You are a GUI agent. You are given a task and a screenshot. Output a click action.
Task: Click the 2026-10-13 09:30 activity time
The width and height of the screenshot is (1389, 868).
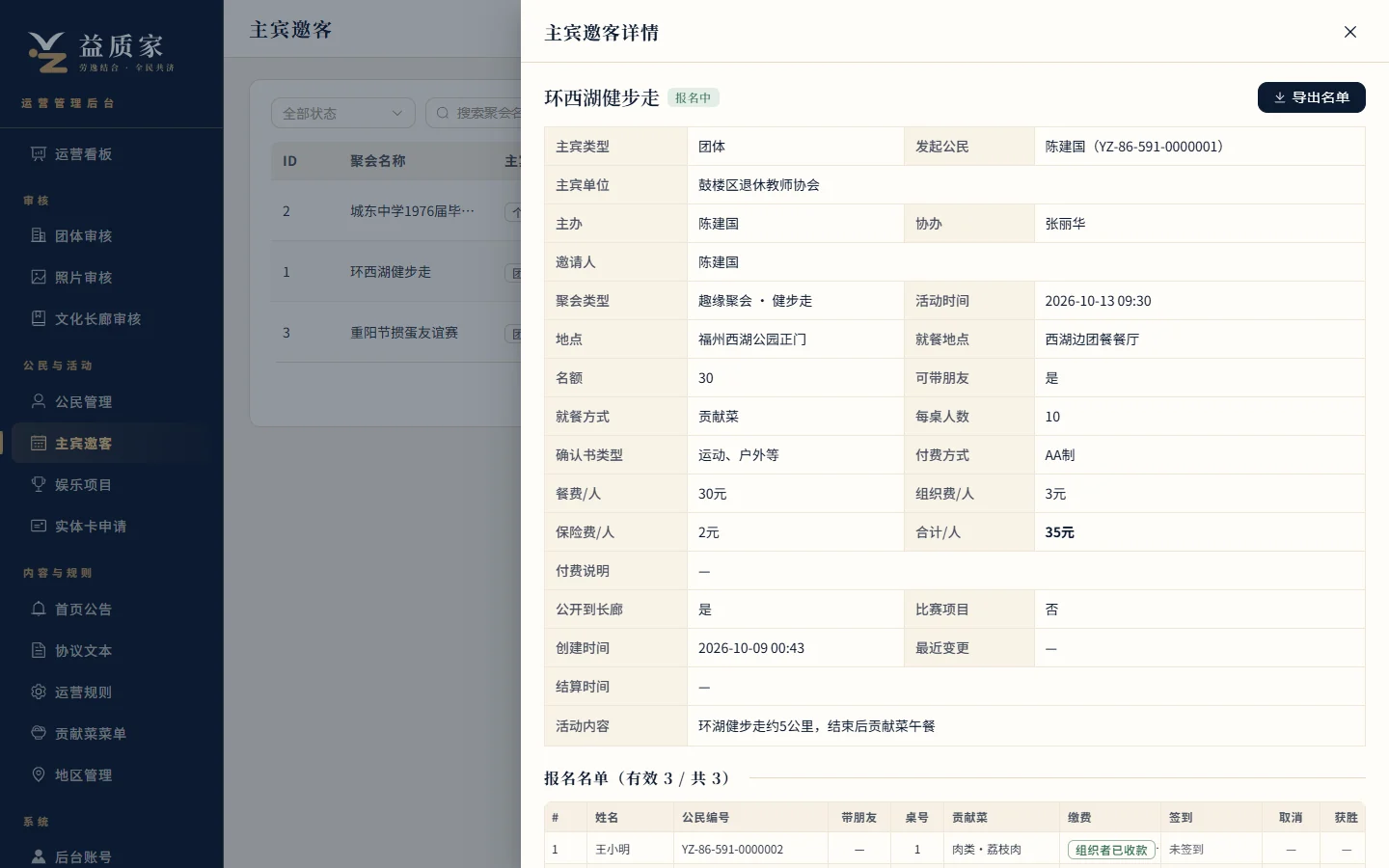(x=1098, y=301)
